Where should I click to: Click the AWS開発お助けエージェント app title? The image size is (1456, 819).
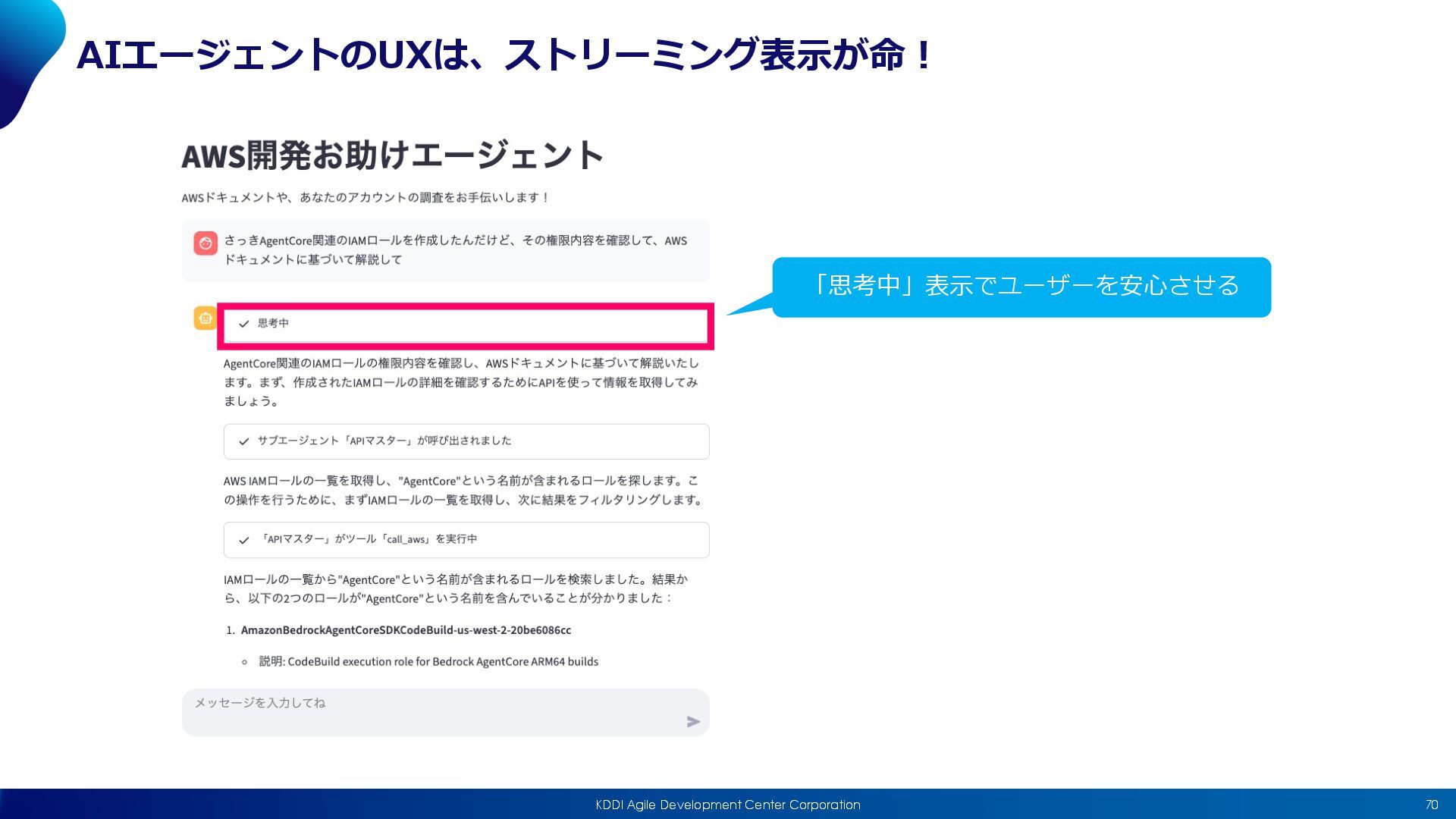393,155
